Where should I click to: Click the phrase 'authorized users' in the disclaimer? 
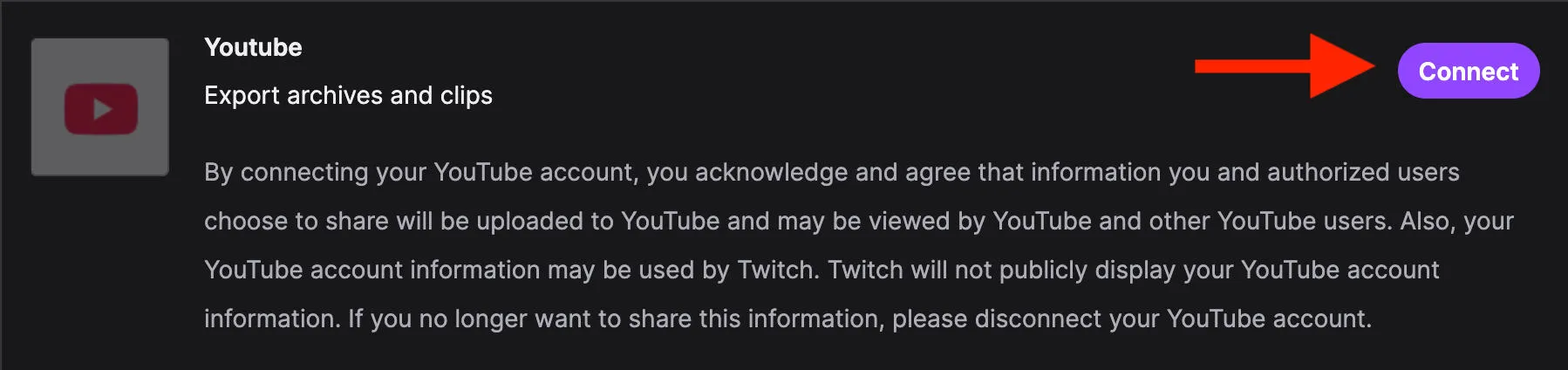point(1363,172)
